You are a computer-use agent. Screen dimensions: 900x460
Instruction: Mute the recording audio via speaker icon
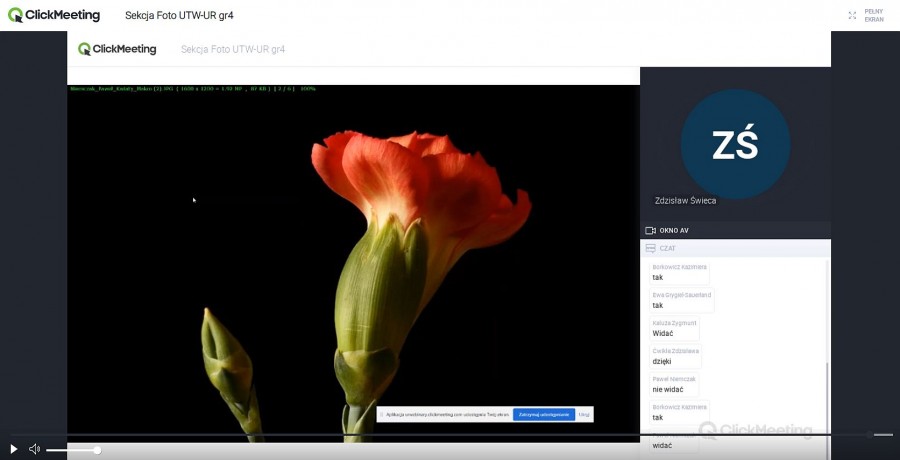tap(35, 449)
